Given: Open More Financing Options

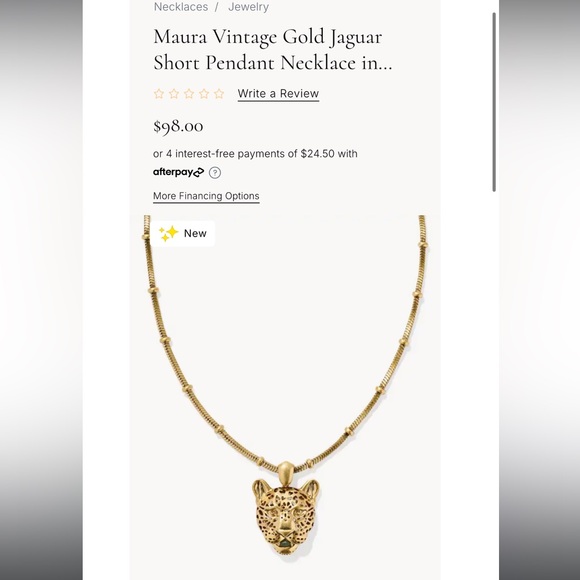Looking at the screenshot, I should click(206, 196).
